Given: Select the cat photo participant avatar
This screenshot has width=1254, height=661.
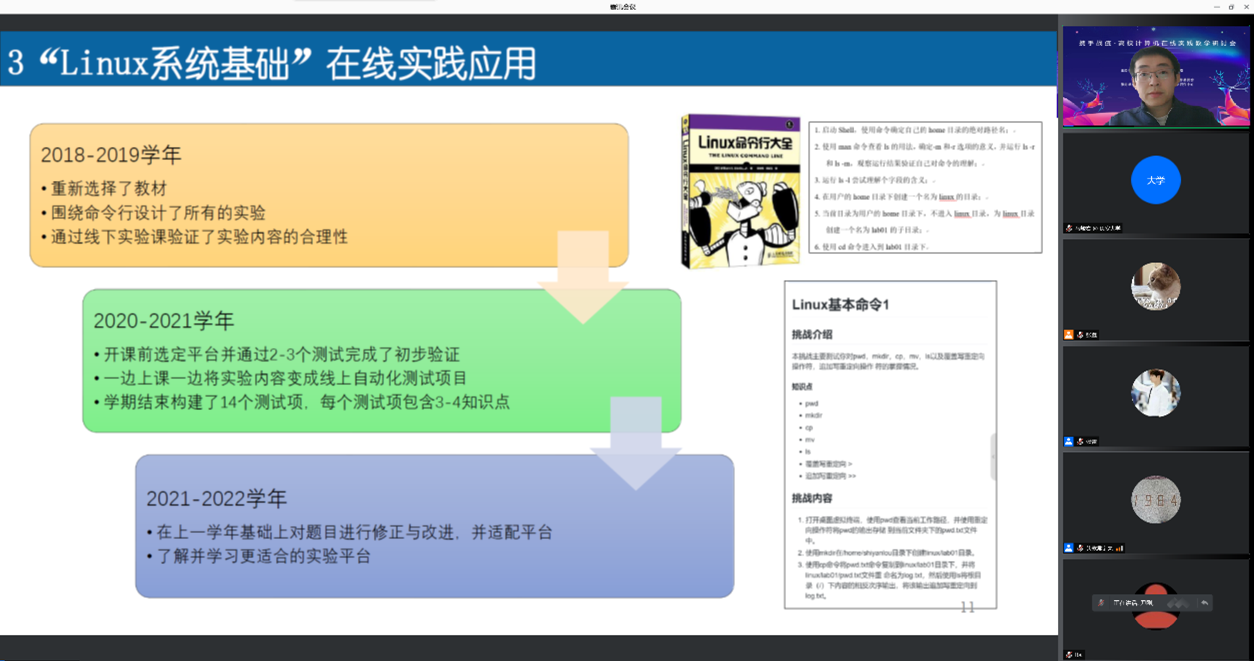Looking at the screenshot, I should pos(1155,287).
